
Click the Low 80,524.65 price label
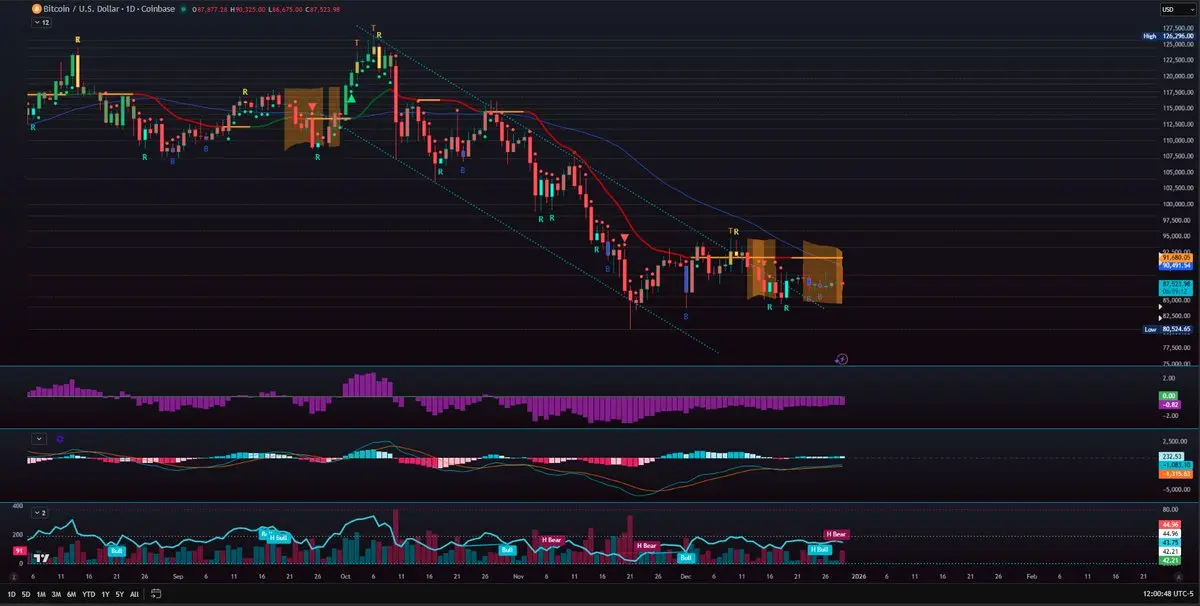pyautogui.click(x=1170, y=328)
